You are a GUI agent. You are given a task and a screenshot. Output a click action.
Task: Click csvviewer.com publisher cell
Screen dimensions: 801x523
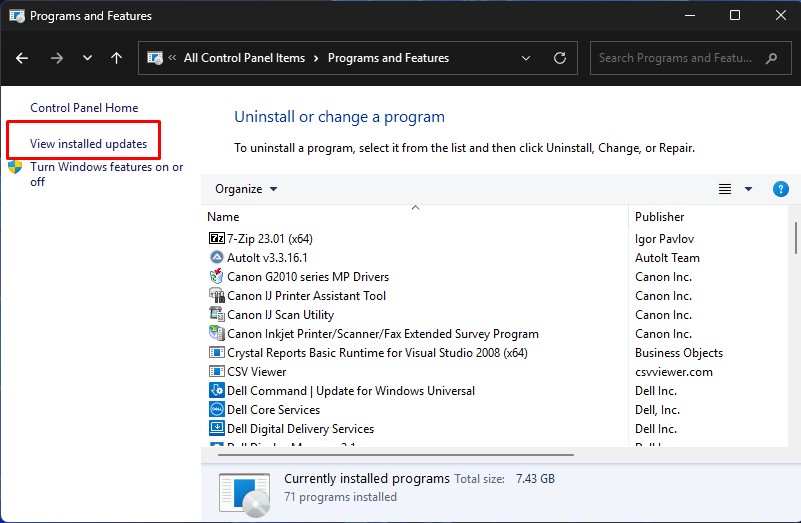[674, 372]
